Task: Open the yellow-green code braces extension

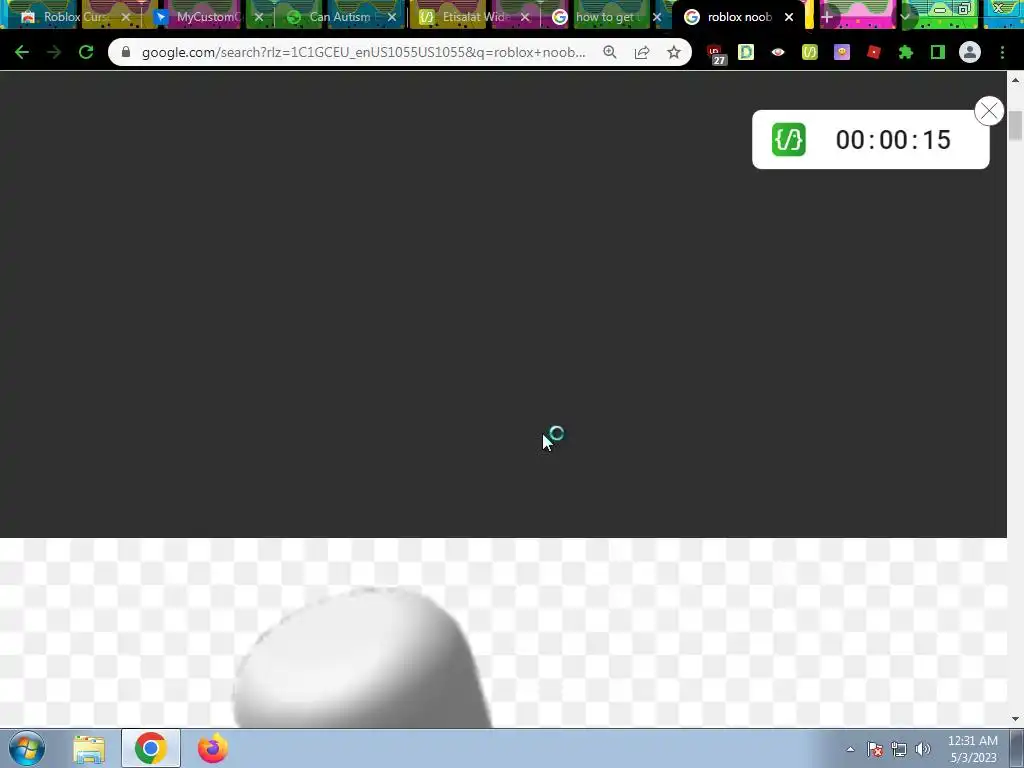Action: pos(810,52)
